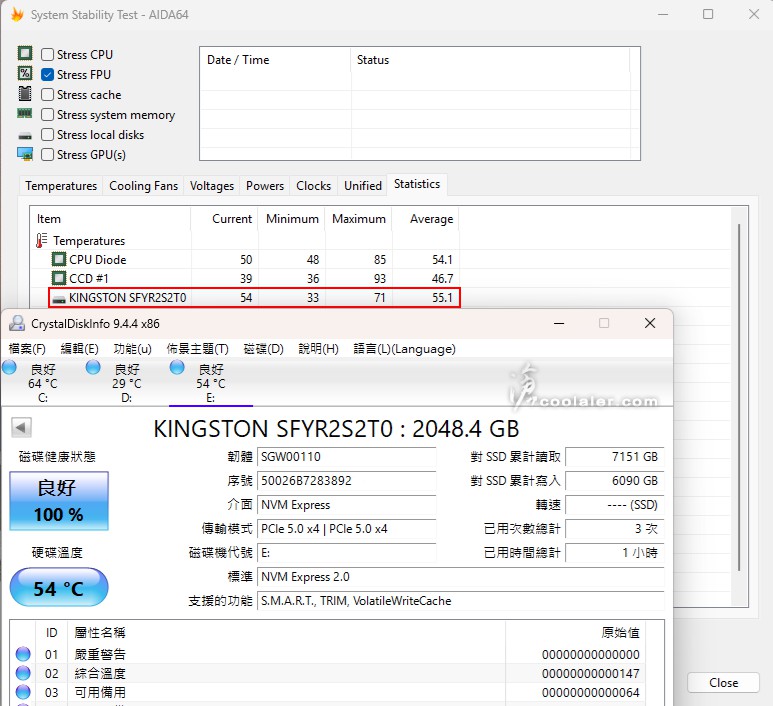
Task: Click the AIDA64 flame title icon
Action: click(17, 14)
